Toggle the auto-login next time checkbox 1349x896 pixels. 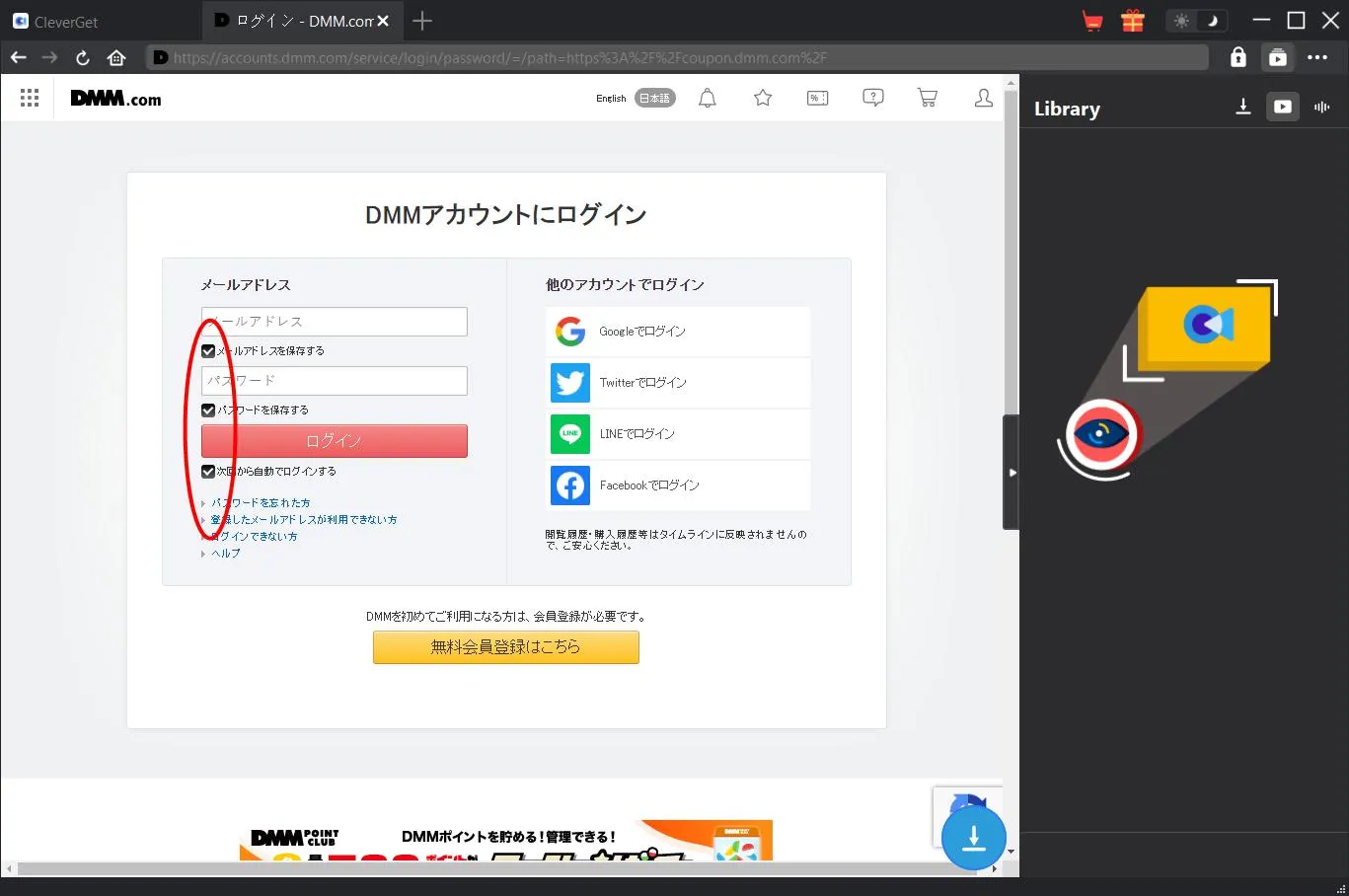pyautogui.click(x=208, y=472)
